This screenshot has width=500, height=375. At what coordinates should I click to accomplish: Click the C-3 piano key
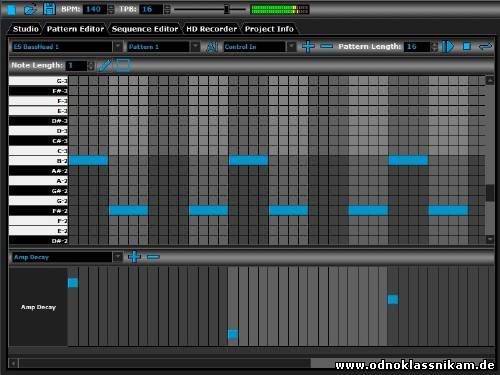click(38, 151)
